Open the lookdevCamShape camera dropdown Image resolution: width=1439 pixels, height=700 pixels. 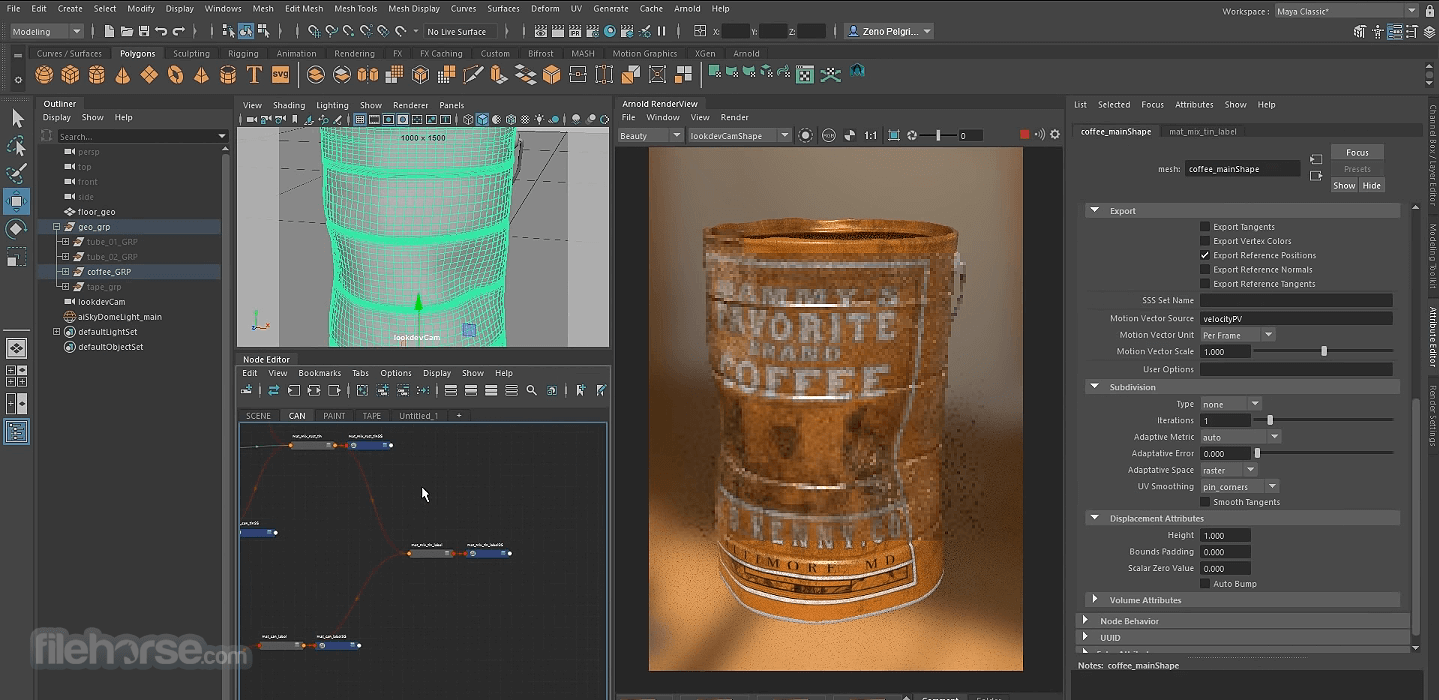point(739,135)
